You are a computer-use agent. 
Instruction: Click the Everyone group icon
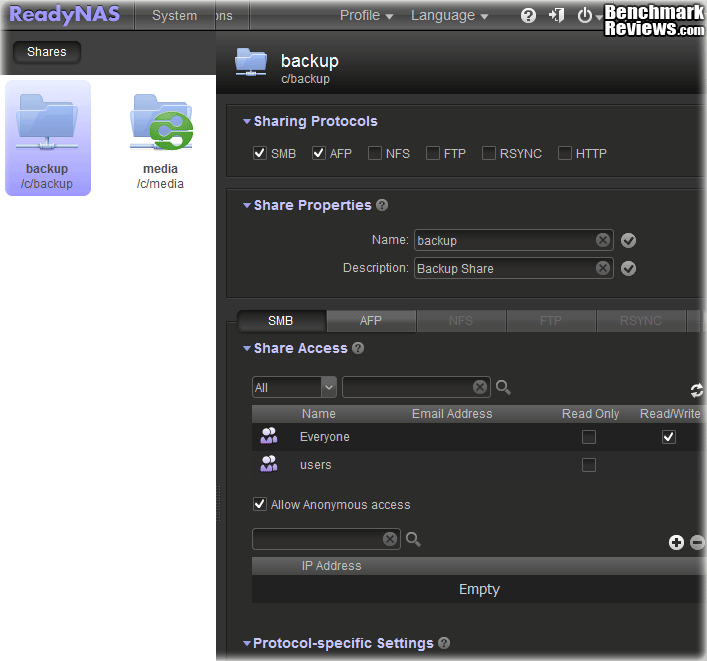[x=269, y=436]
